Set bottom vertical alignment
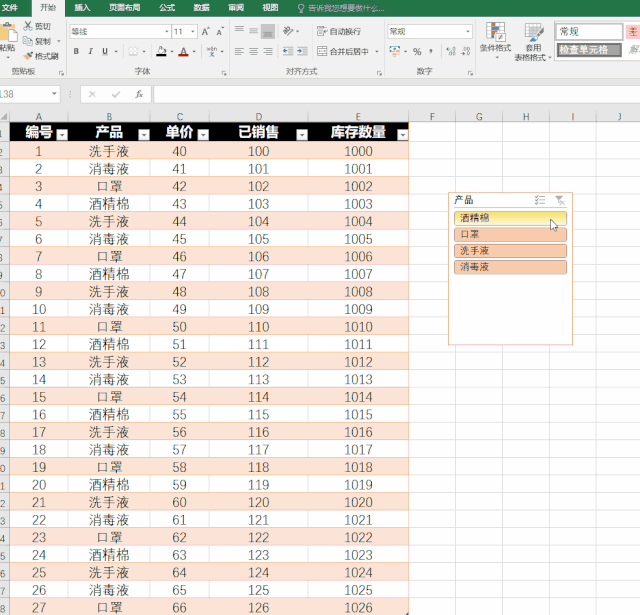The height and width of the screenshot is (615, 640). coord(268,31)
